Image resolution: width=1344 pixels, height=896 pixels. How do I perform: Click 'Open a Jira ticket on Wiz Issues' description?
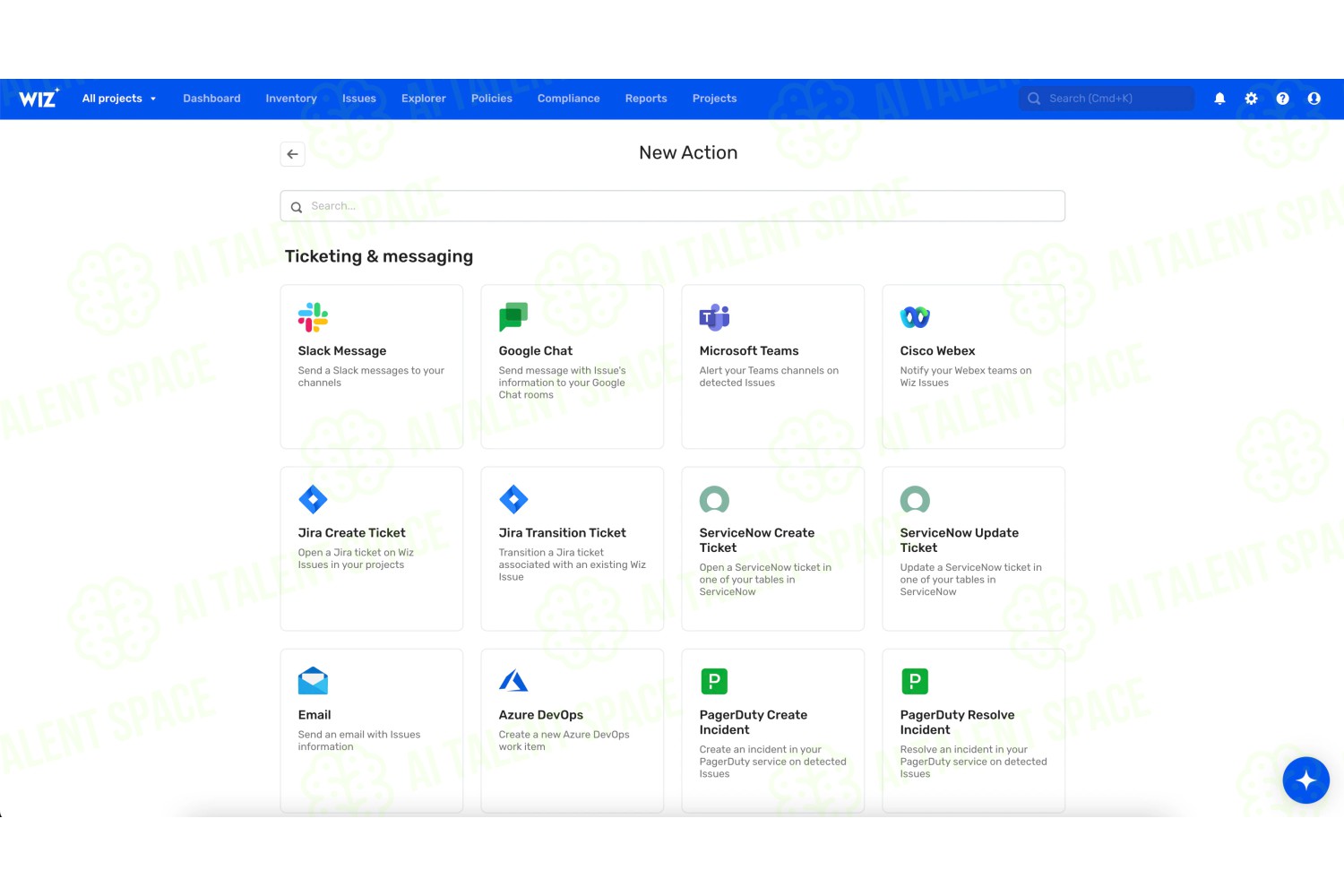coord(356,558)
